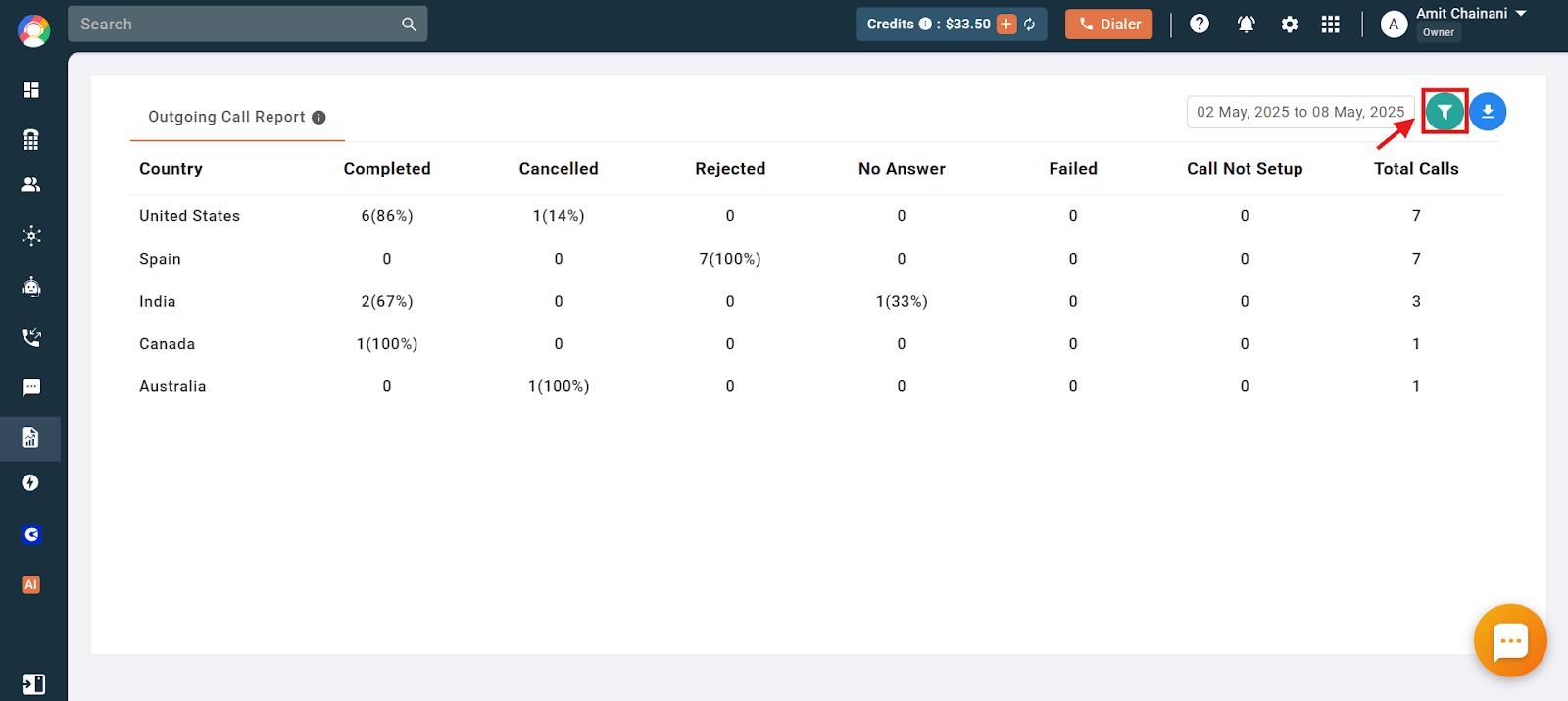Open the phone call activity sidebar icon
The width and height of the screenshot is (1568, 701).
pos(30,337)
